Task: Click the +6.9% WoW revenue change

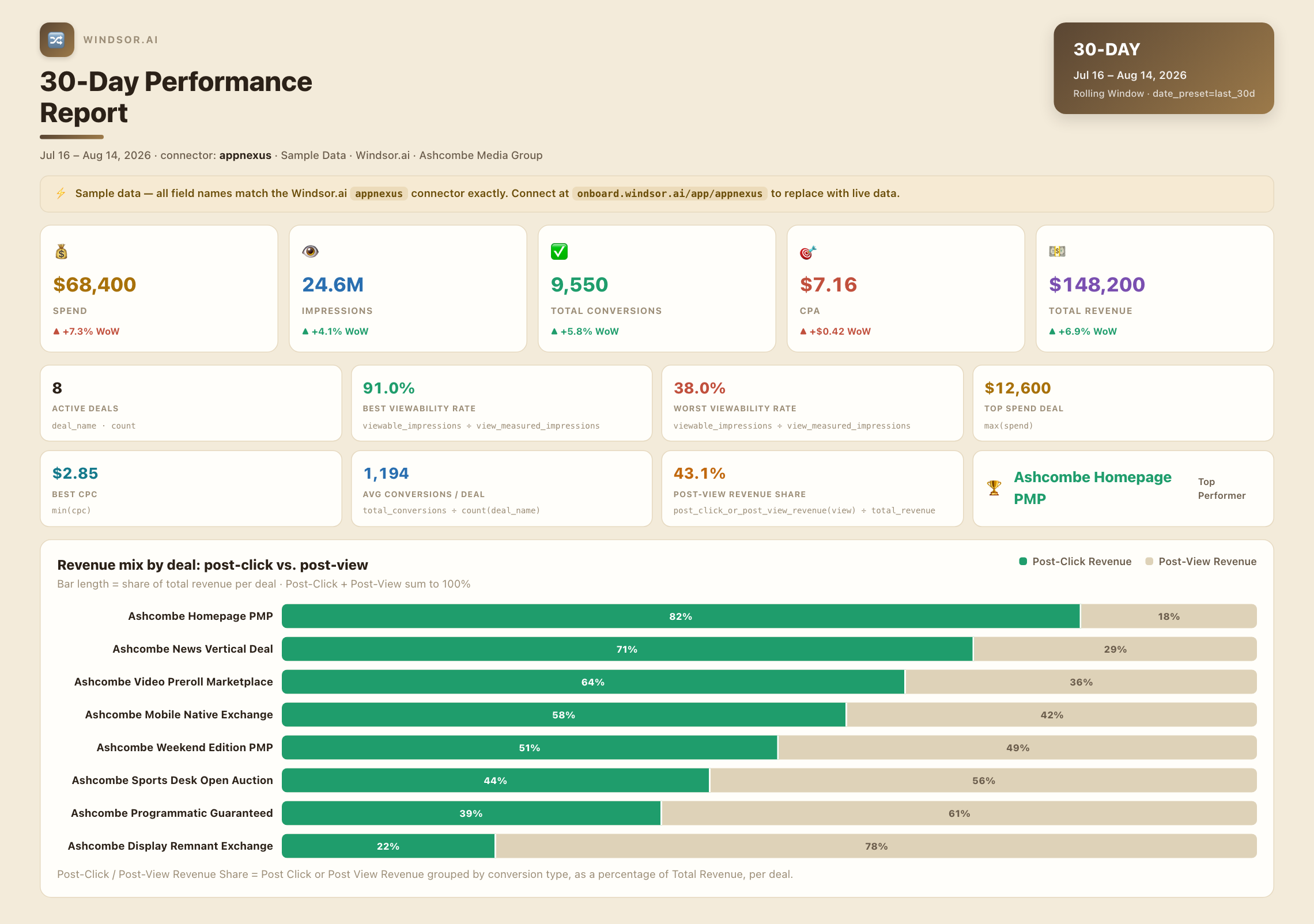Action: coord(1082,331)
